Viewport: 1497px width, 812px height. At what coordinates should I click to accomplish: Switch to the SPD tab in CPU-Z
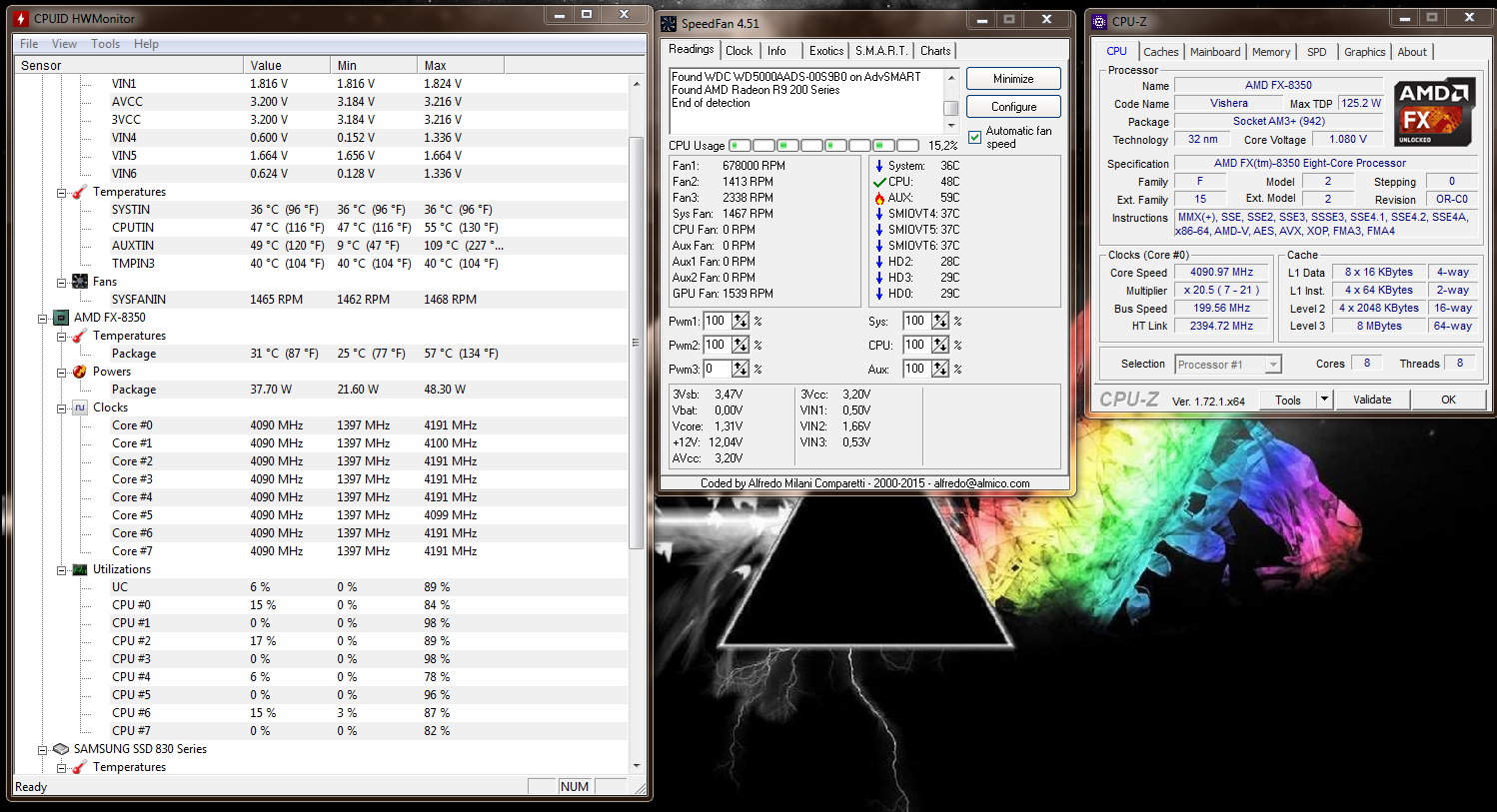click(x=1317, y=52)
